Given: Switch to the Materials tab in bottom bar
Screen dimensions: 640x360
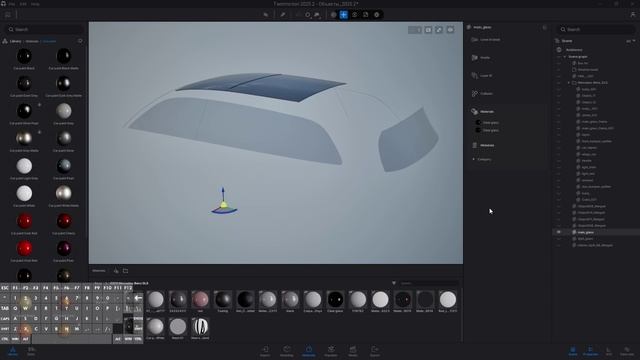Looking at the screenshot, I should coord(309,351).
